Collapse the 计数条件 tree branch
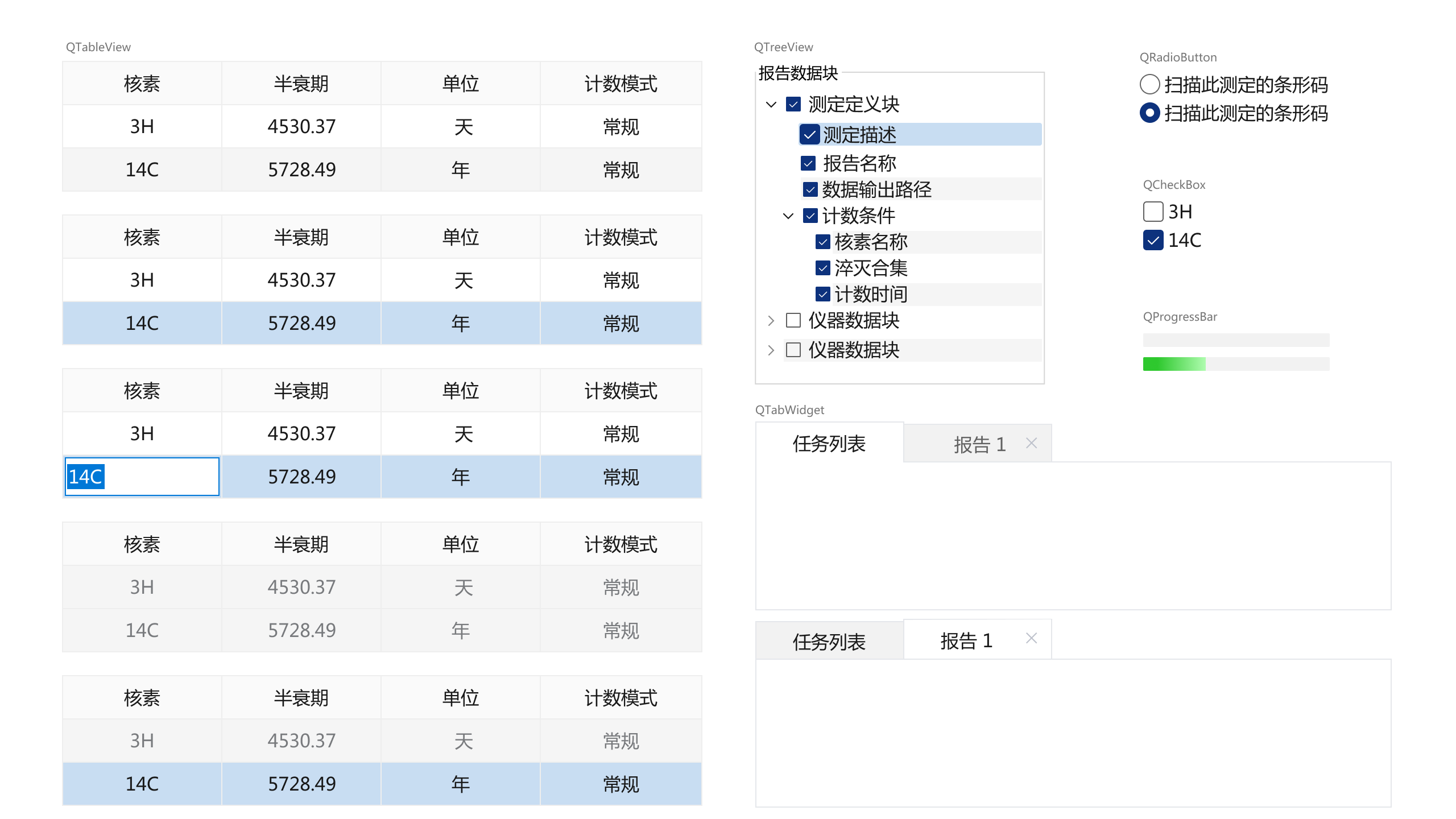Viewport: 1456px width, 819px height. 788,216
